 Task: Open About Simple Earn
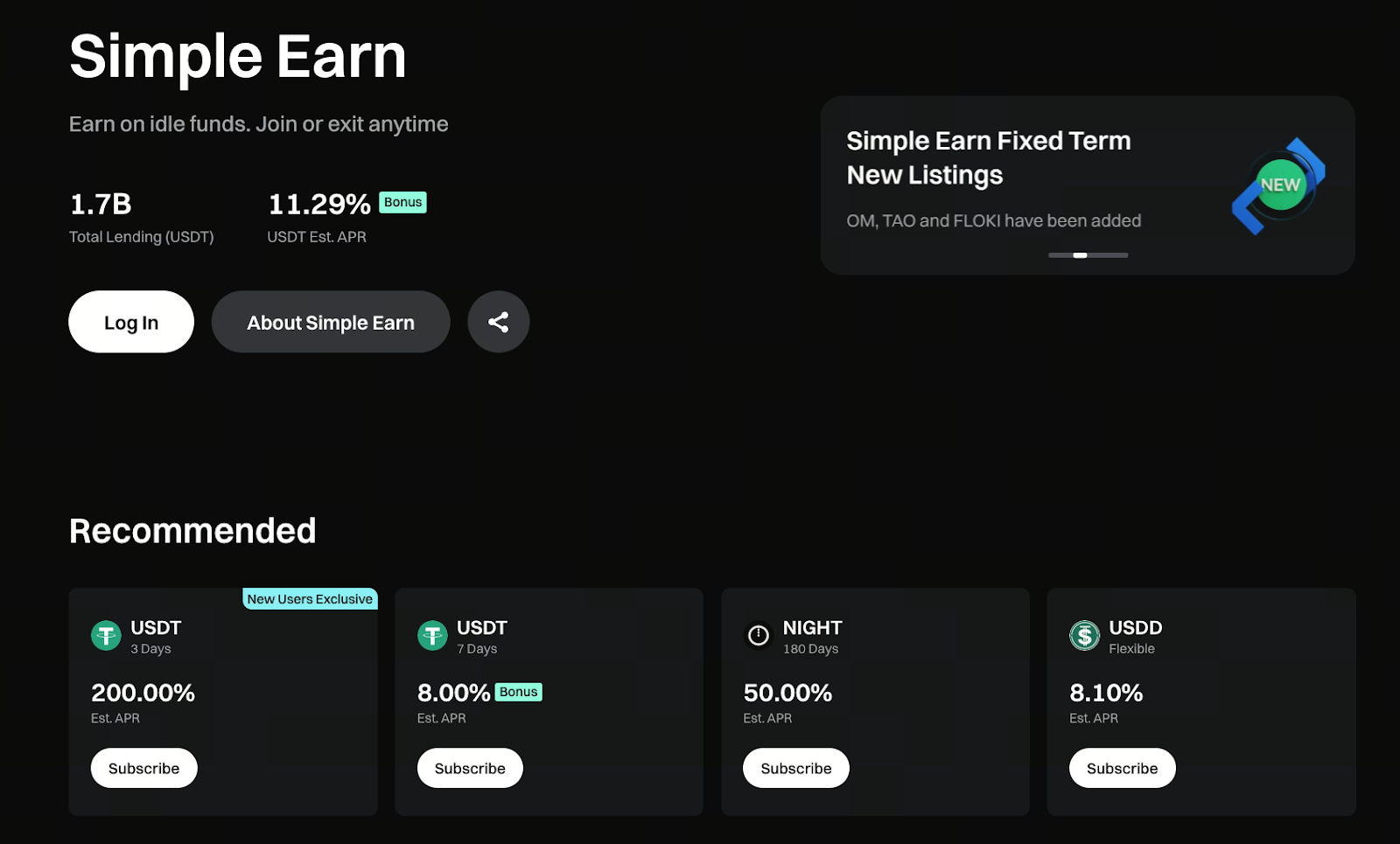(x=331, y=322)
